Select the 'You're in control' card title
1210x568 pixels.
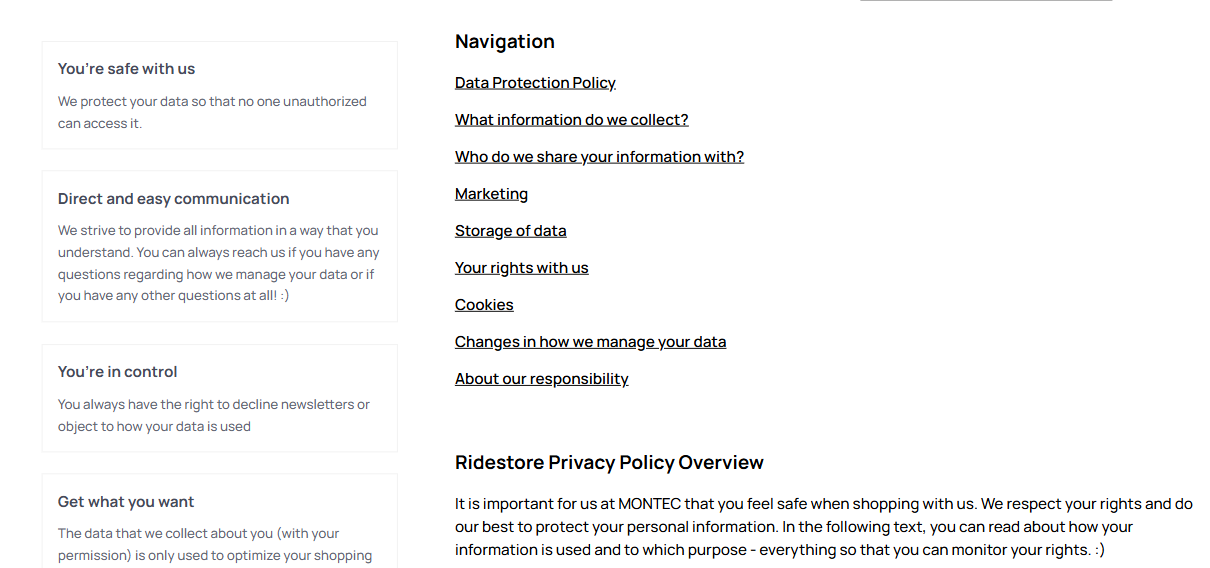tap(117, 372)
